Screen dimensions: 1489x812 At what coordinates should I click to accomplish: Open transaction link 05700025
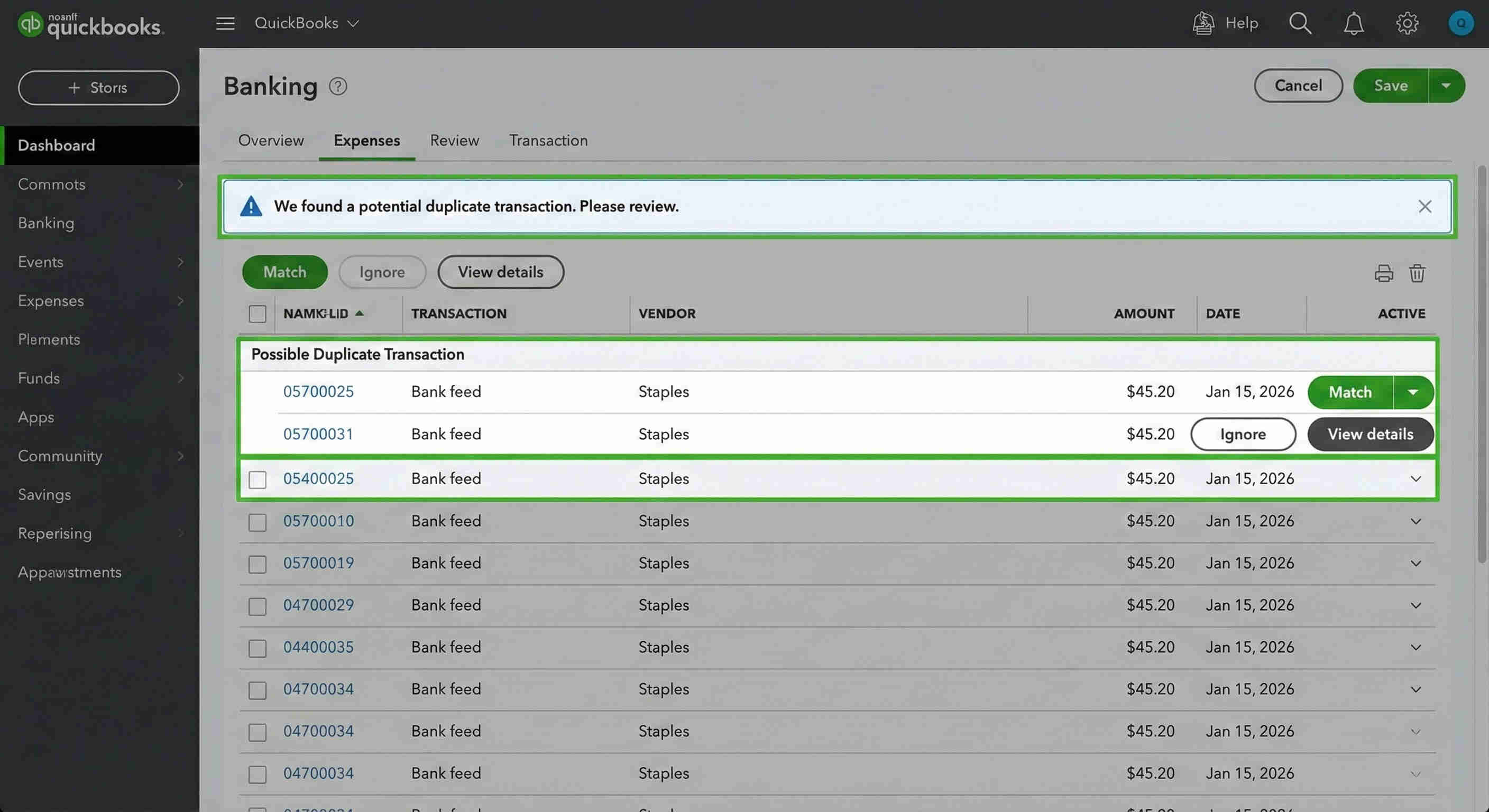318,392
